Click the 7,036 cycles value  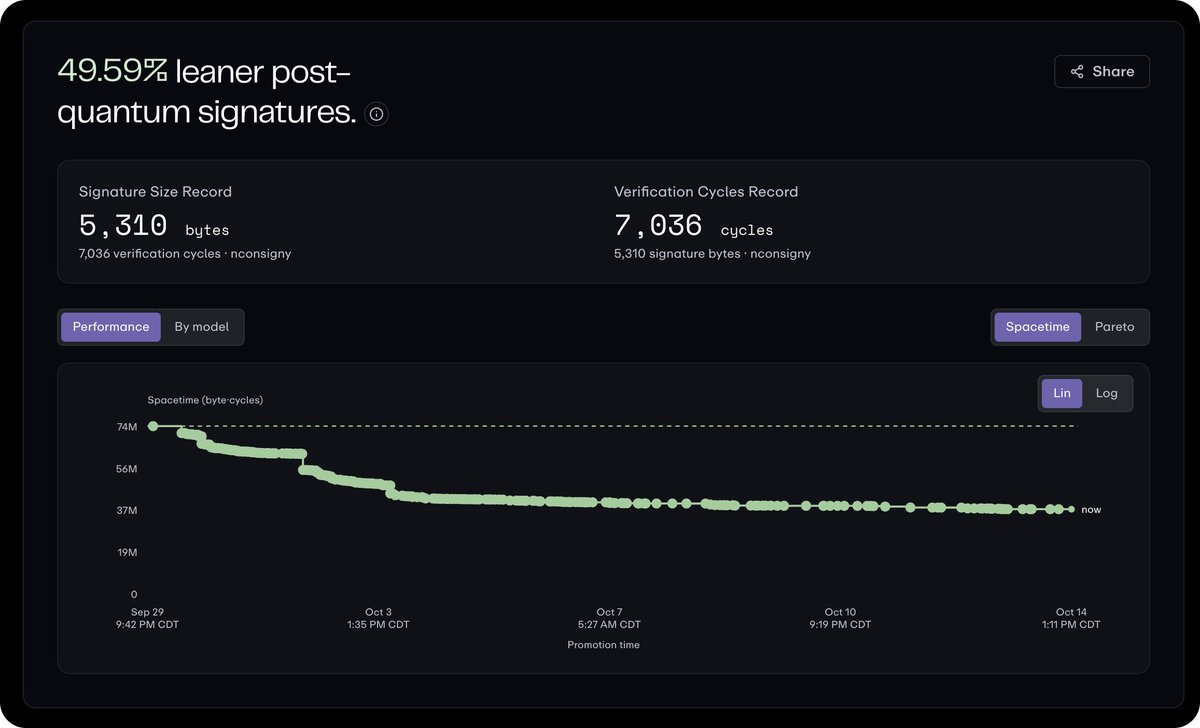pos(693,226)
